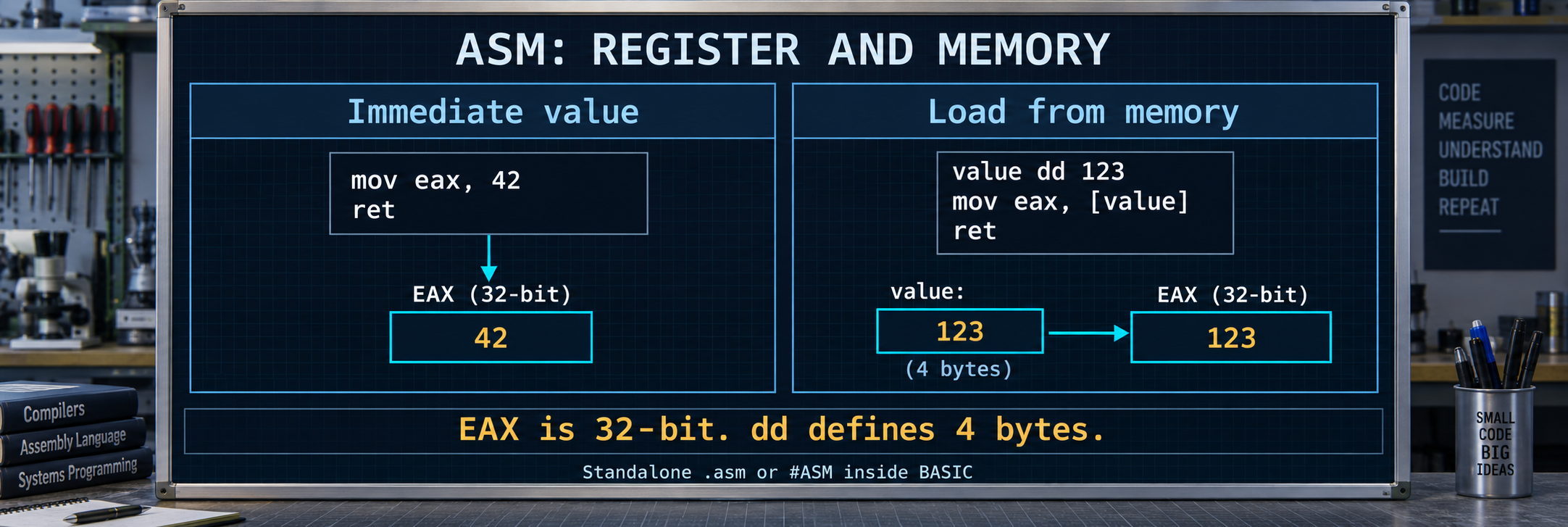Screen dimensions: 1568x527
Task: Select the EAX register box showing 42
Action: coord(491,337)
